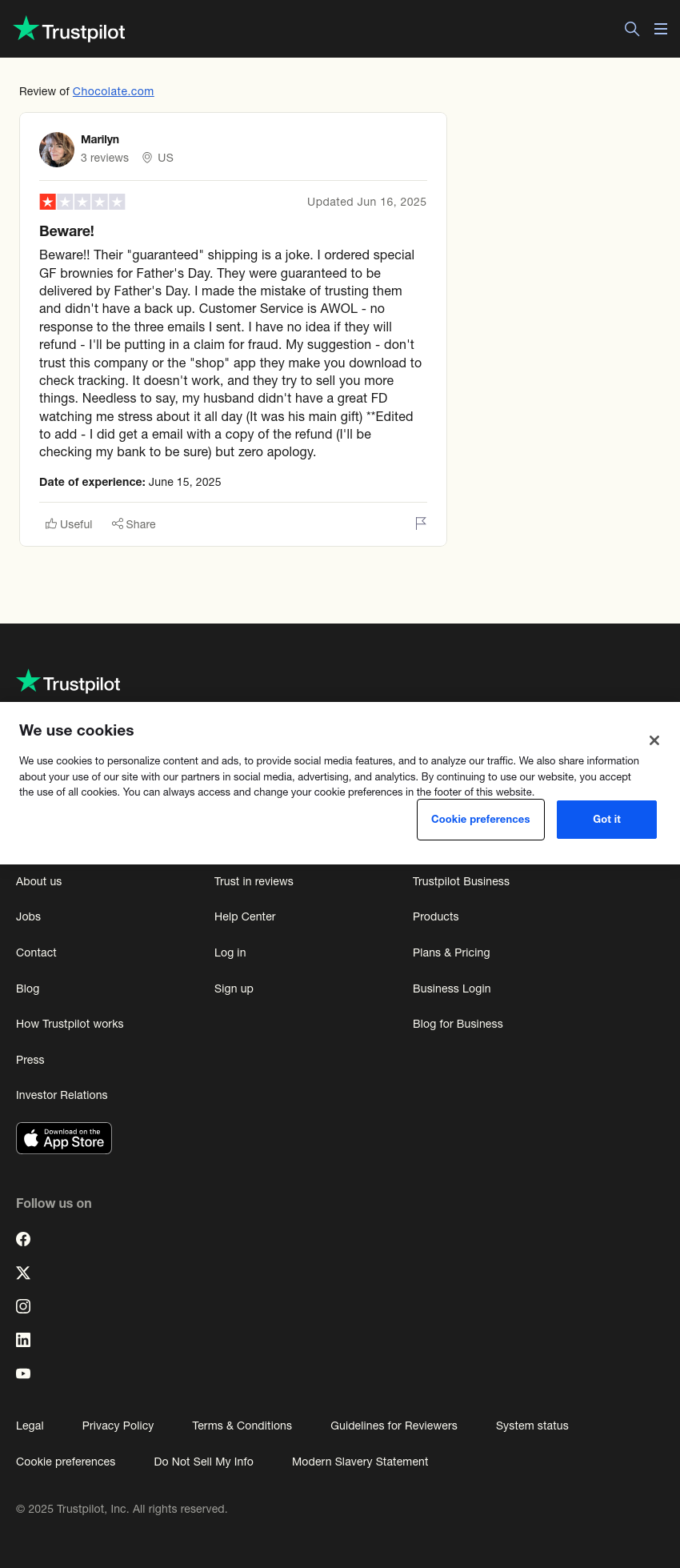Open Cookie preferences button in banner
This screenshot has height=1568, width=680.
point(481,820)
